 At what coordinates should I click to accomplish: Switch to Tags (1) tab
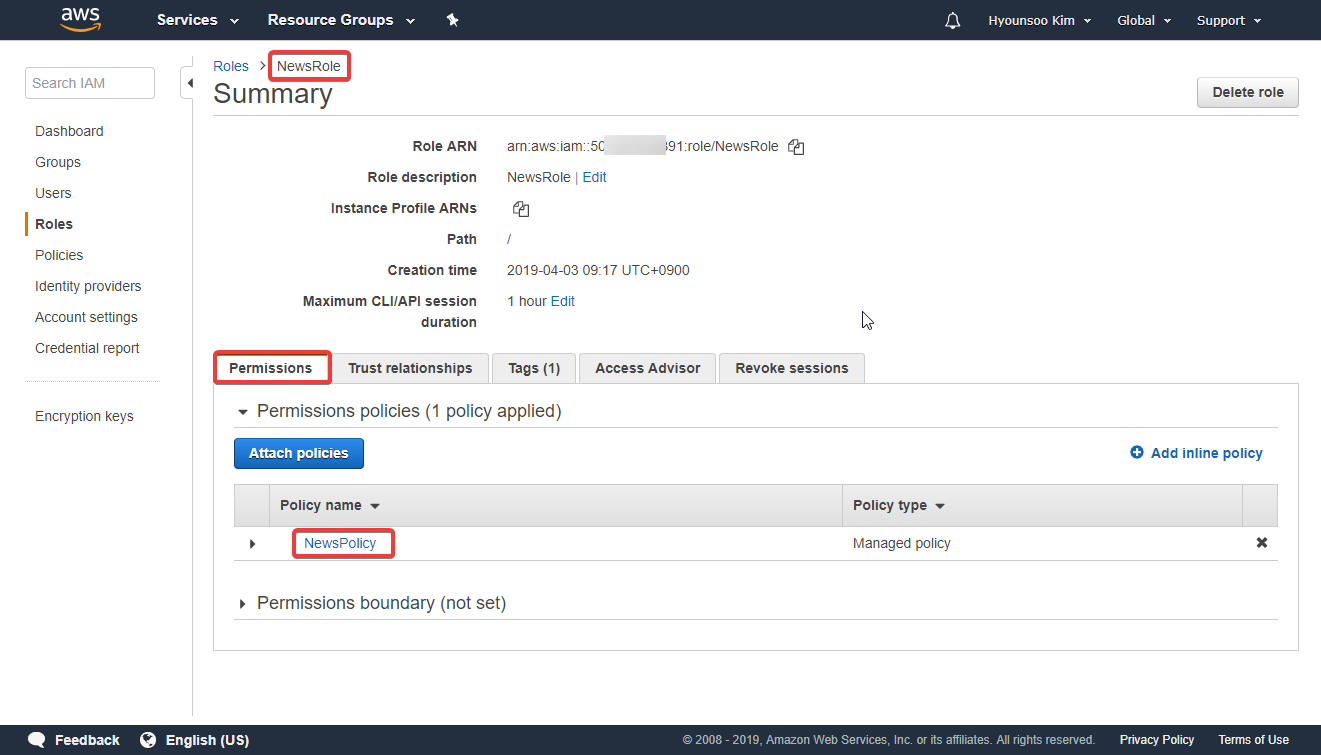534,368
